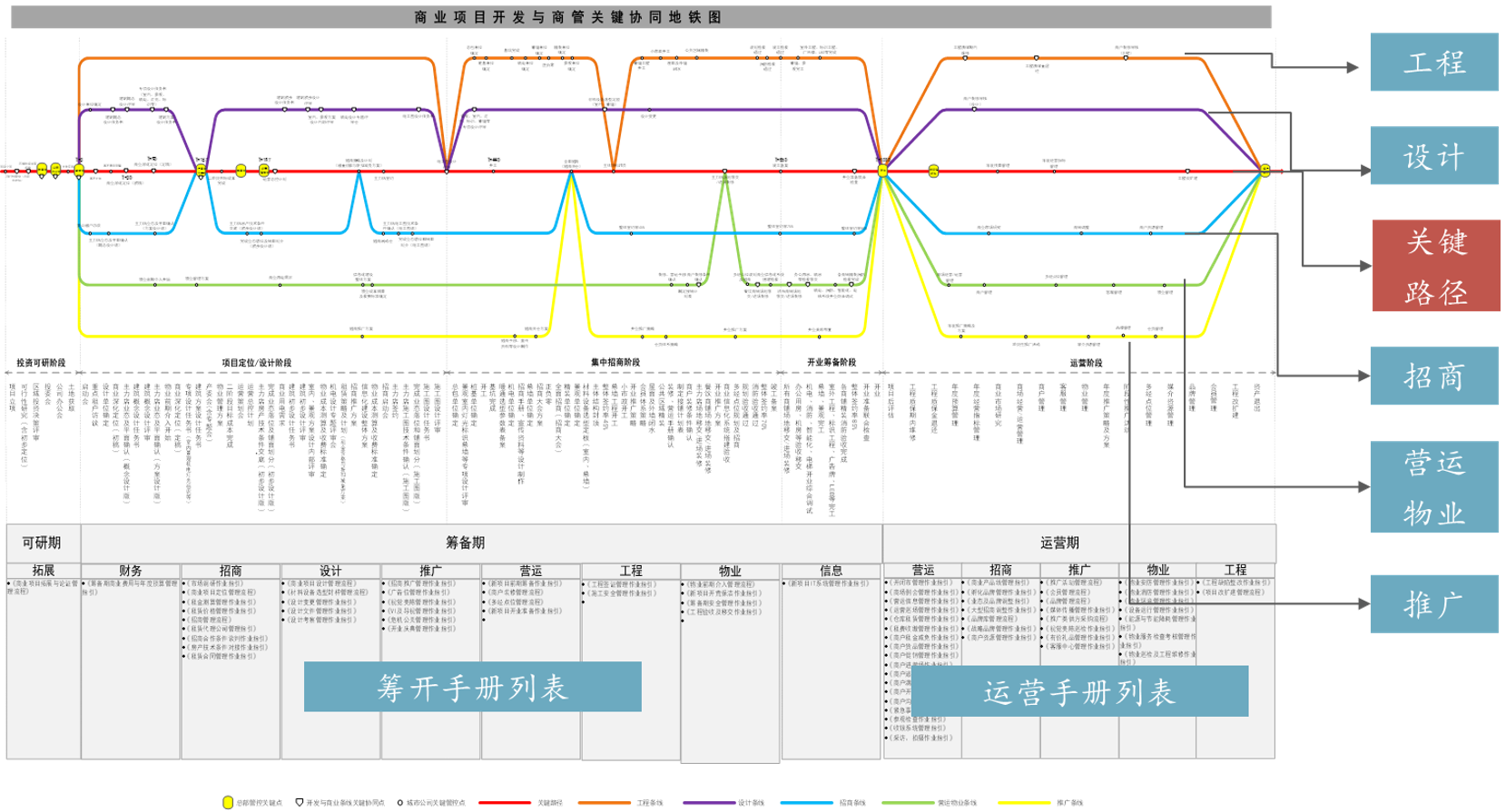Select the 运营期 phase header
Screen dimensions: 1506x812
tap(1059, 543)
